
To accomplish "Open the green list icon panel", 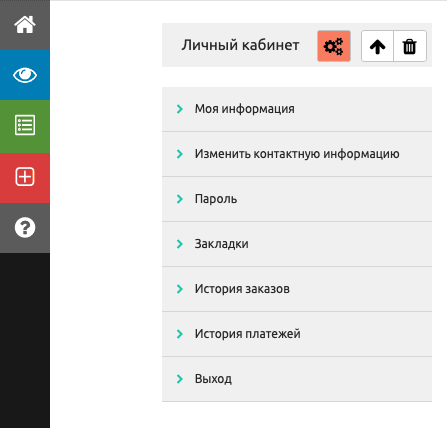I will coord(25,126).
